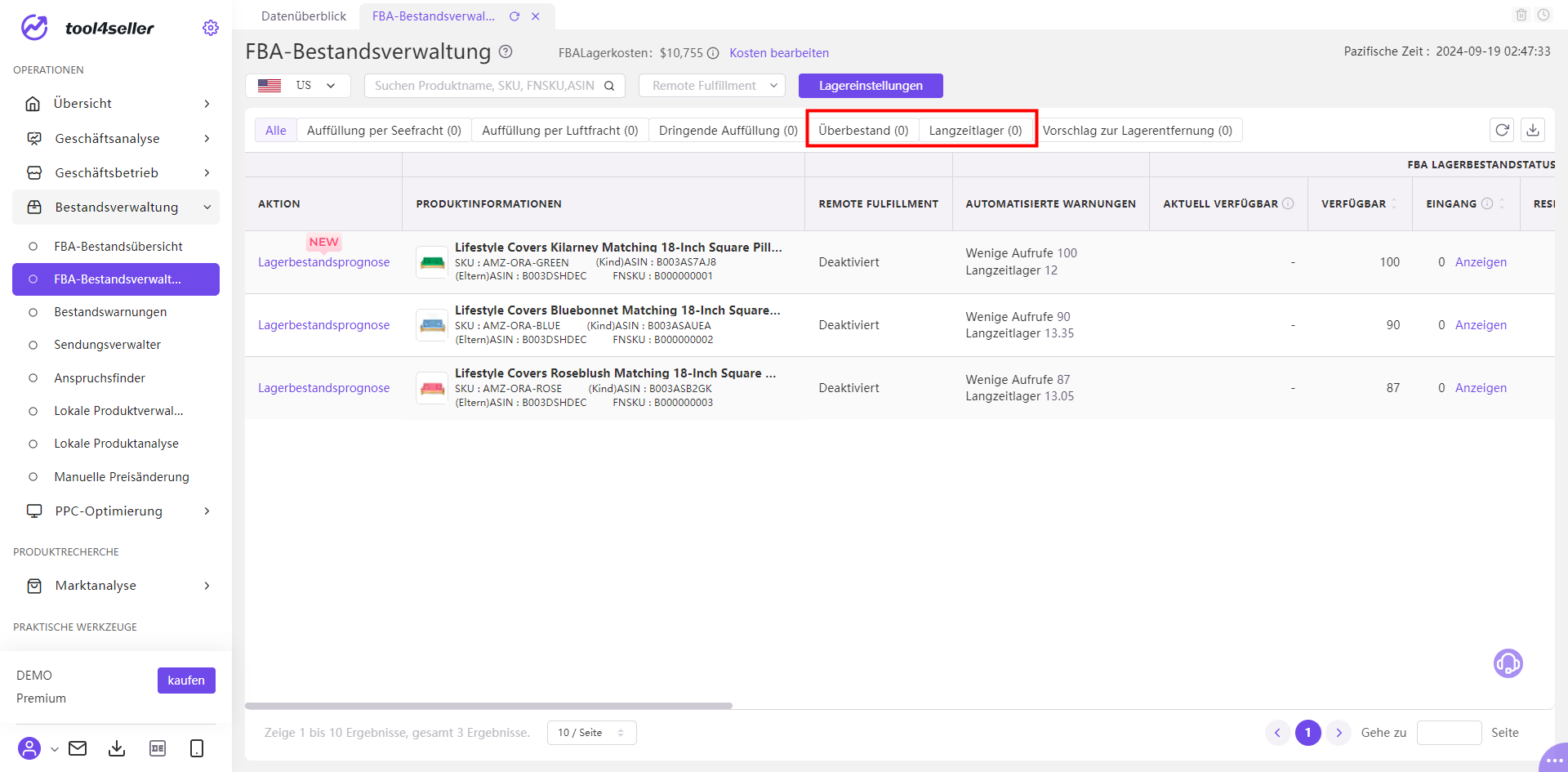The image size is (1568, 772).
Task: Click the news card icon in sidebar footer
Action: click(158, 748)
